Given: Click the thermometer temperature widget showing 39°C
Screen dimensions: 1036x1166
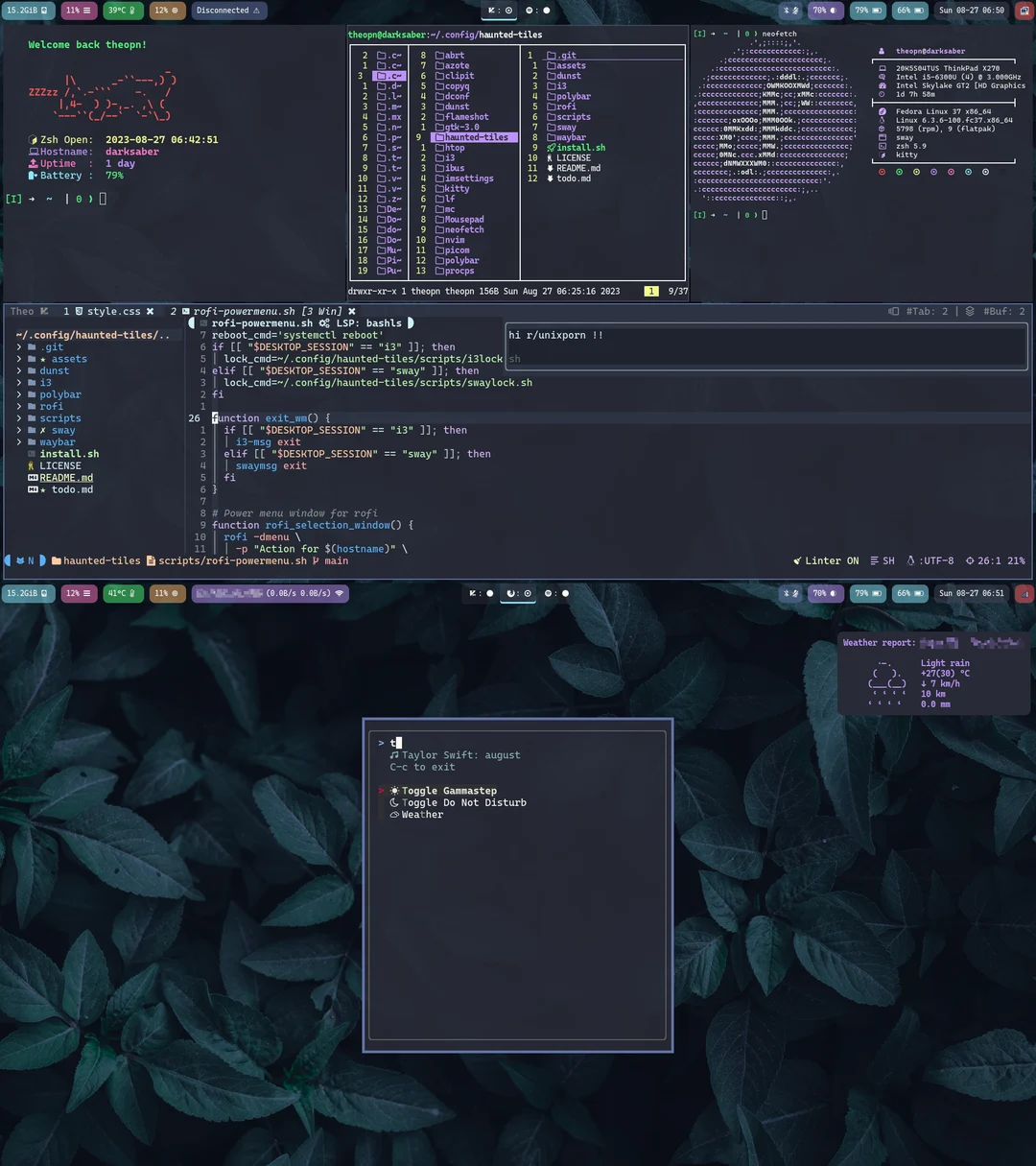Looking at the screenshot, I should tap(121, 11).
